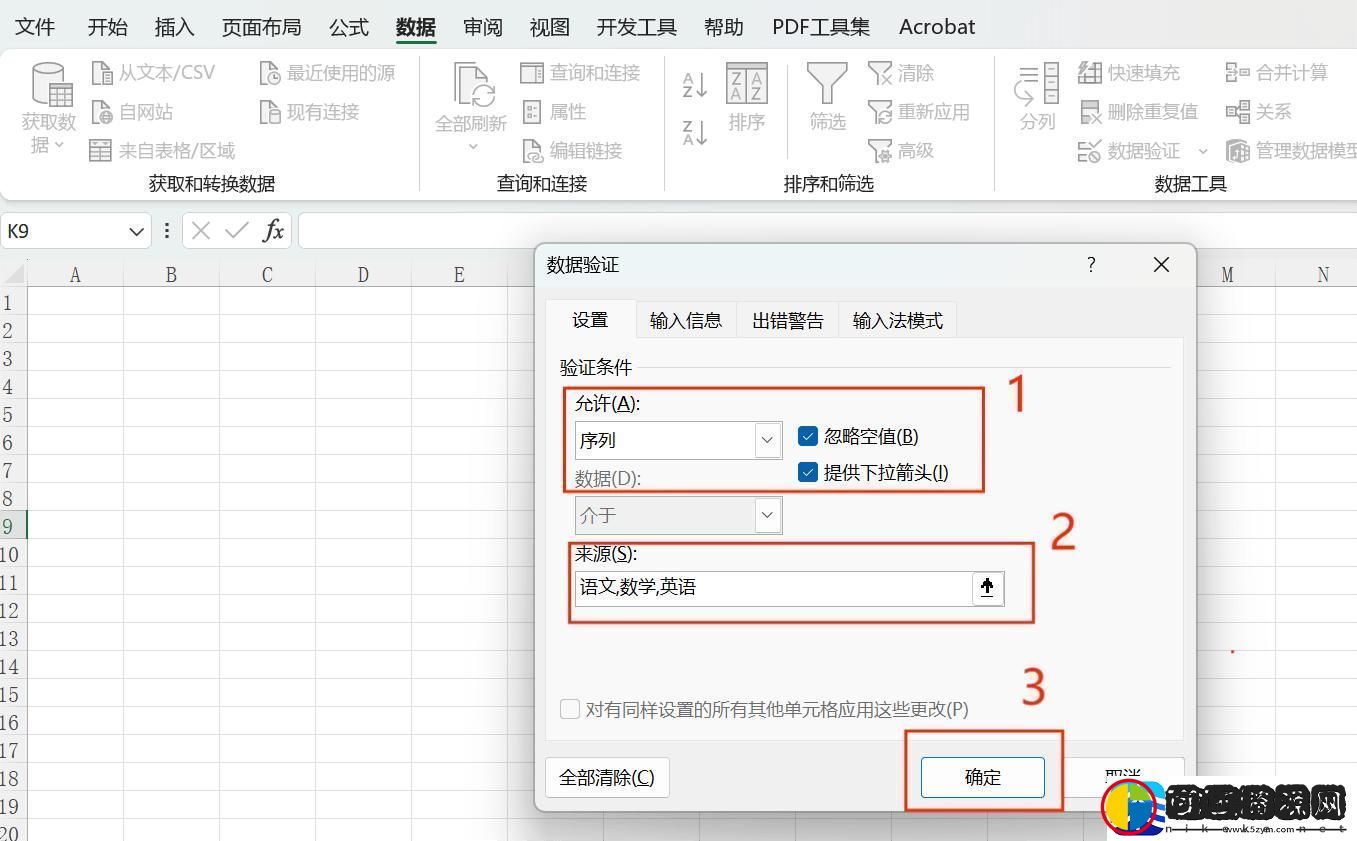Click the fx insert function icon
This screenshot has width=1357, height=841.
point(273,231)
